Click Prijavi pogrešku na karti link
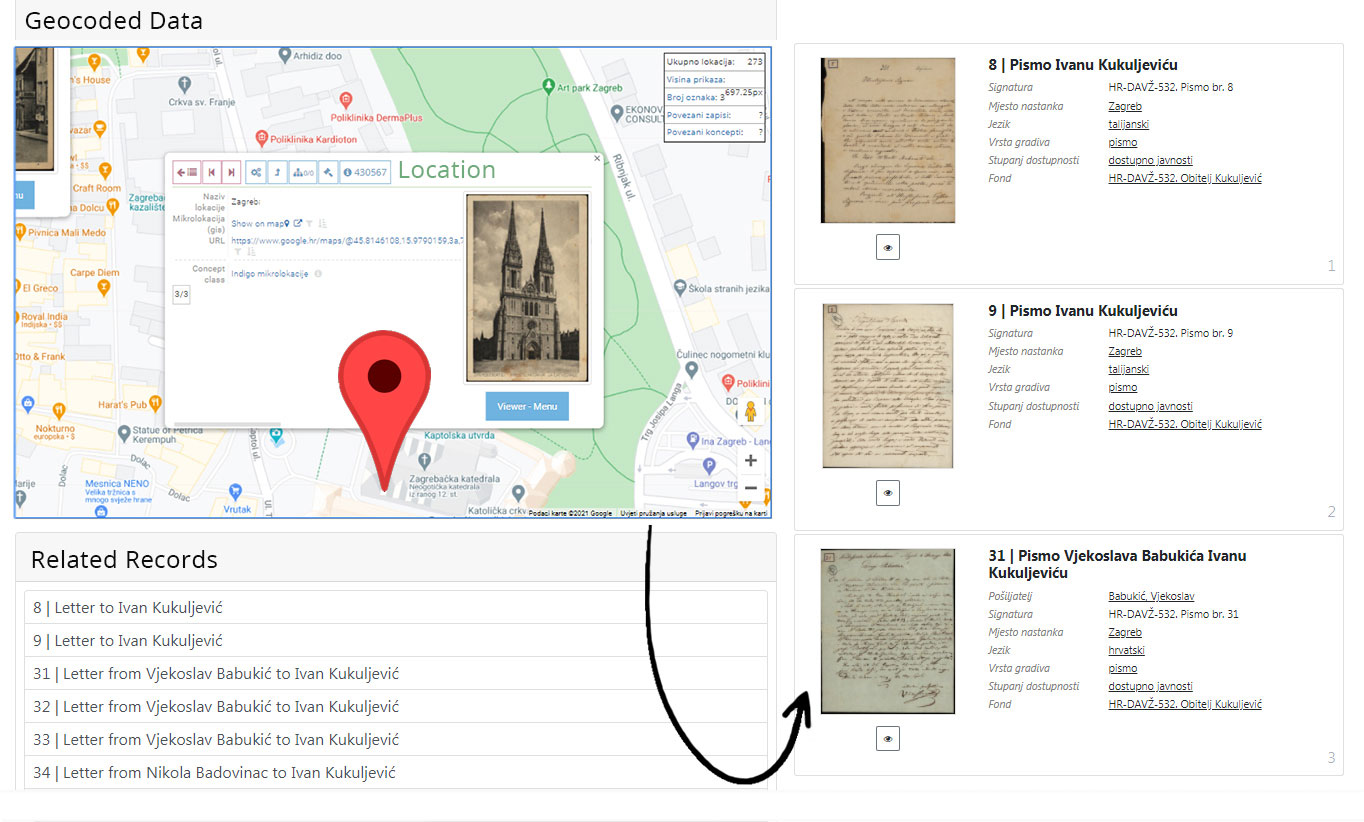1364x822 pixels. [729, 513]
